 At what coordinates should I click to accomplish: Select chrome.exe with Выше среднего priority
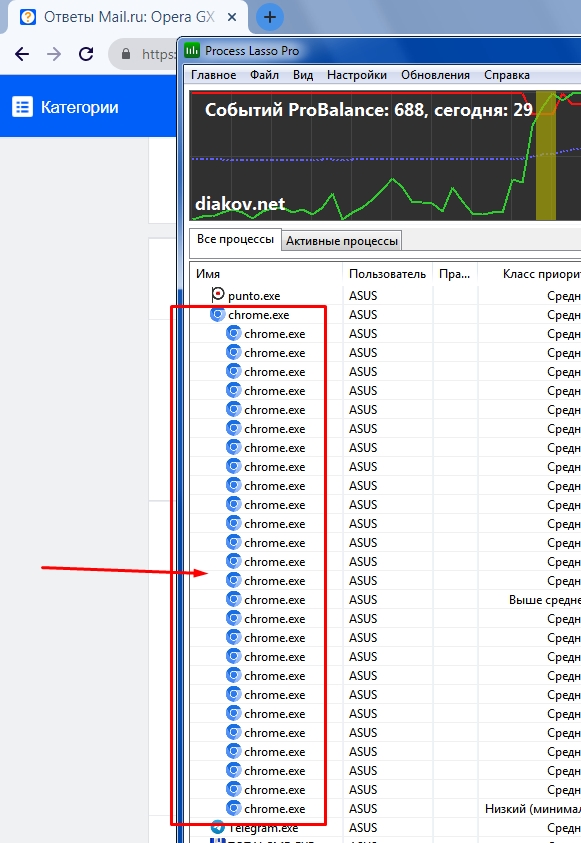tap(385, 599)
